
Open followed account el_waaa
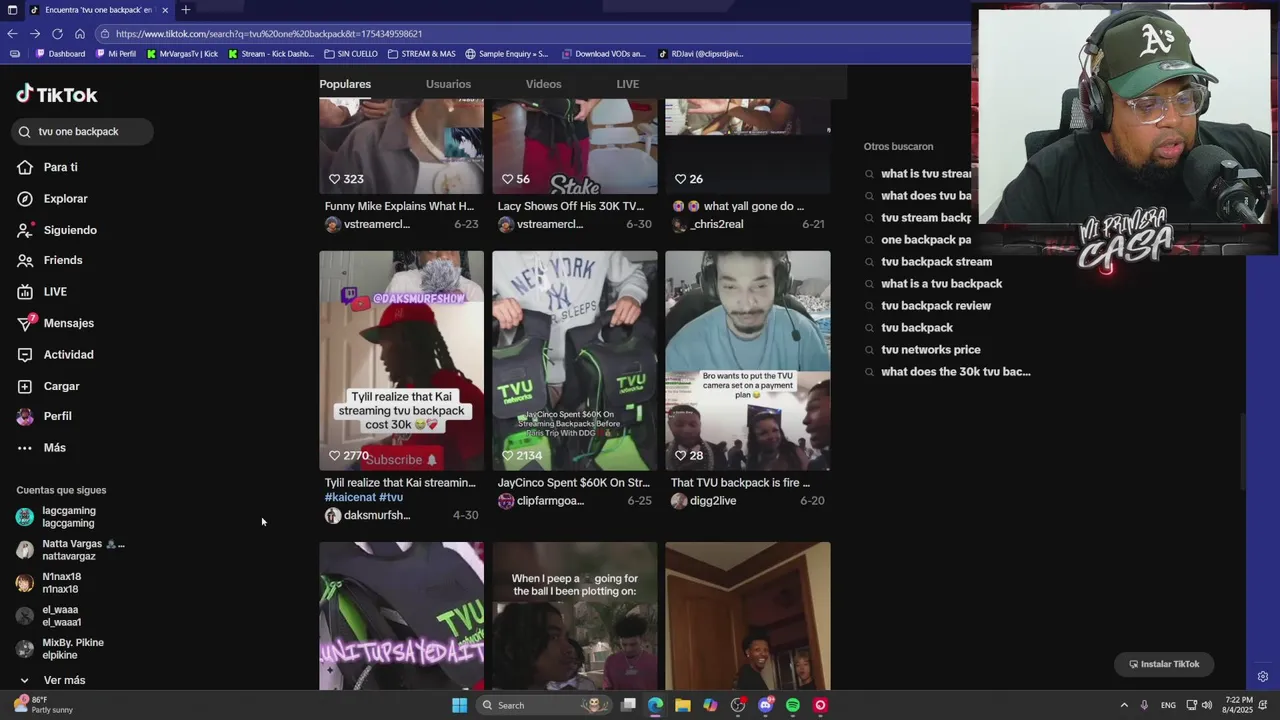point(61,616)
